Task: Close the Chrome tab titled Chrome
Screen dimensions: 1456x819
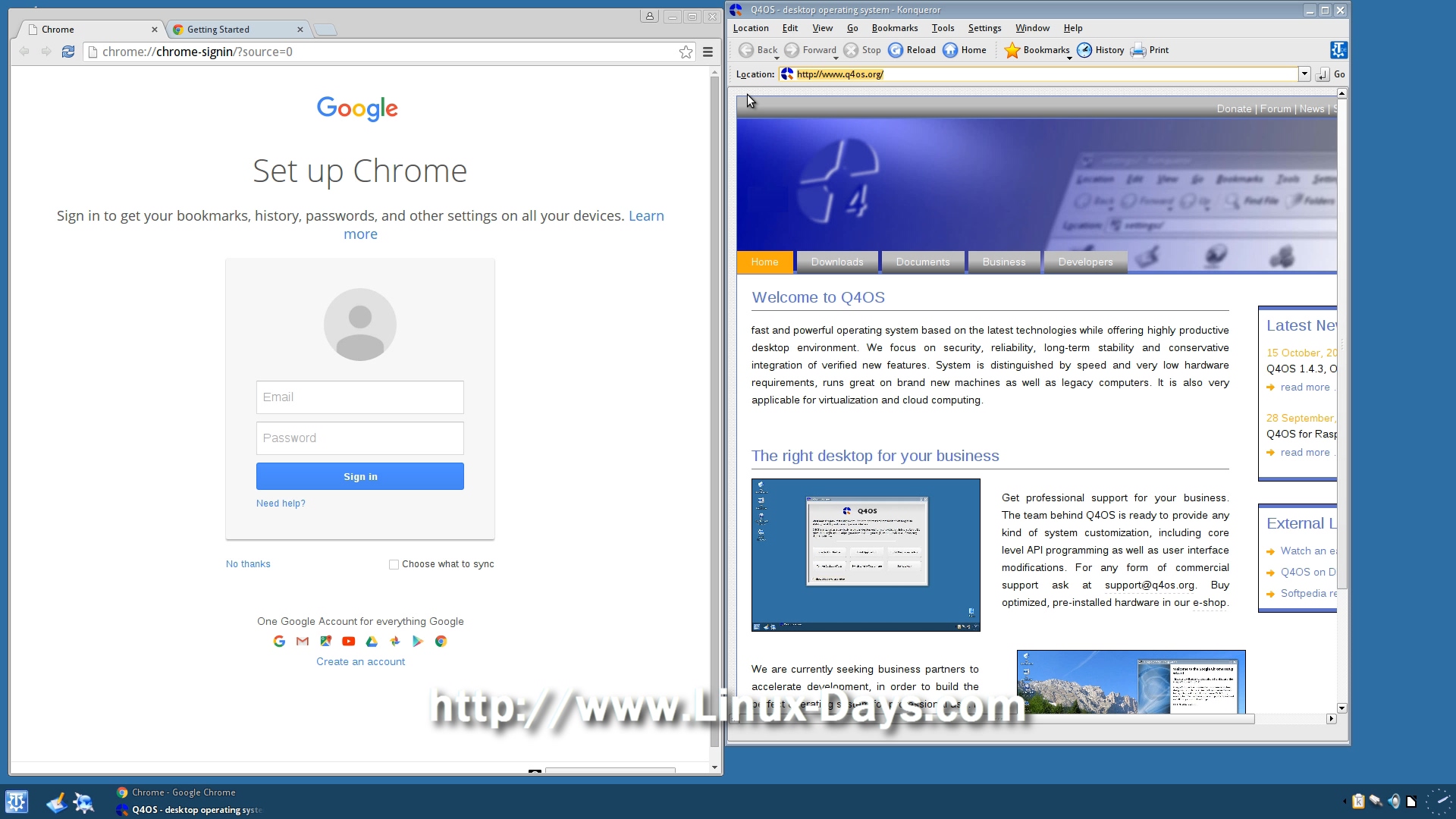Action: pos(155,30)
